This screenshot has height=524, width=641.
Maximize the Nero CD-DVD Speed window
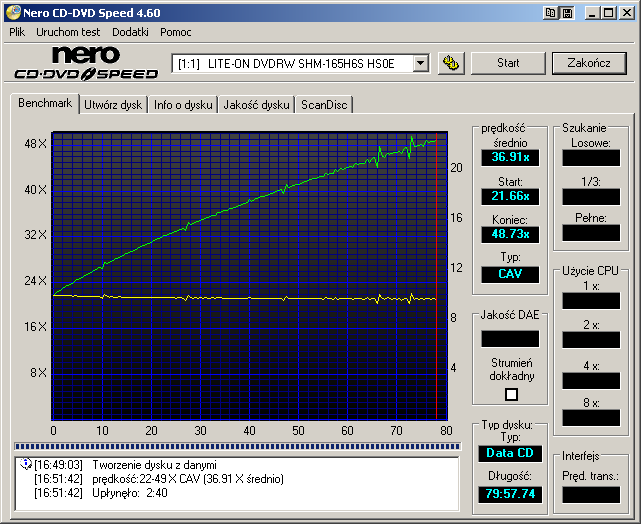tap(608, 13)
